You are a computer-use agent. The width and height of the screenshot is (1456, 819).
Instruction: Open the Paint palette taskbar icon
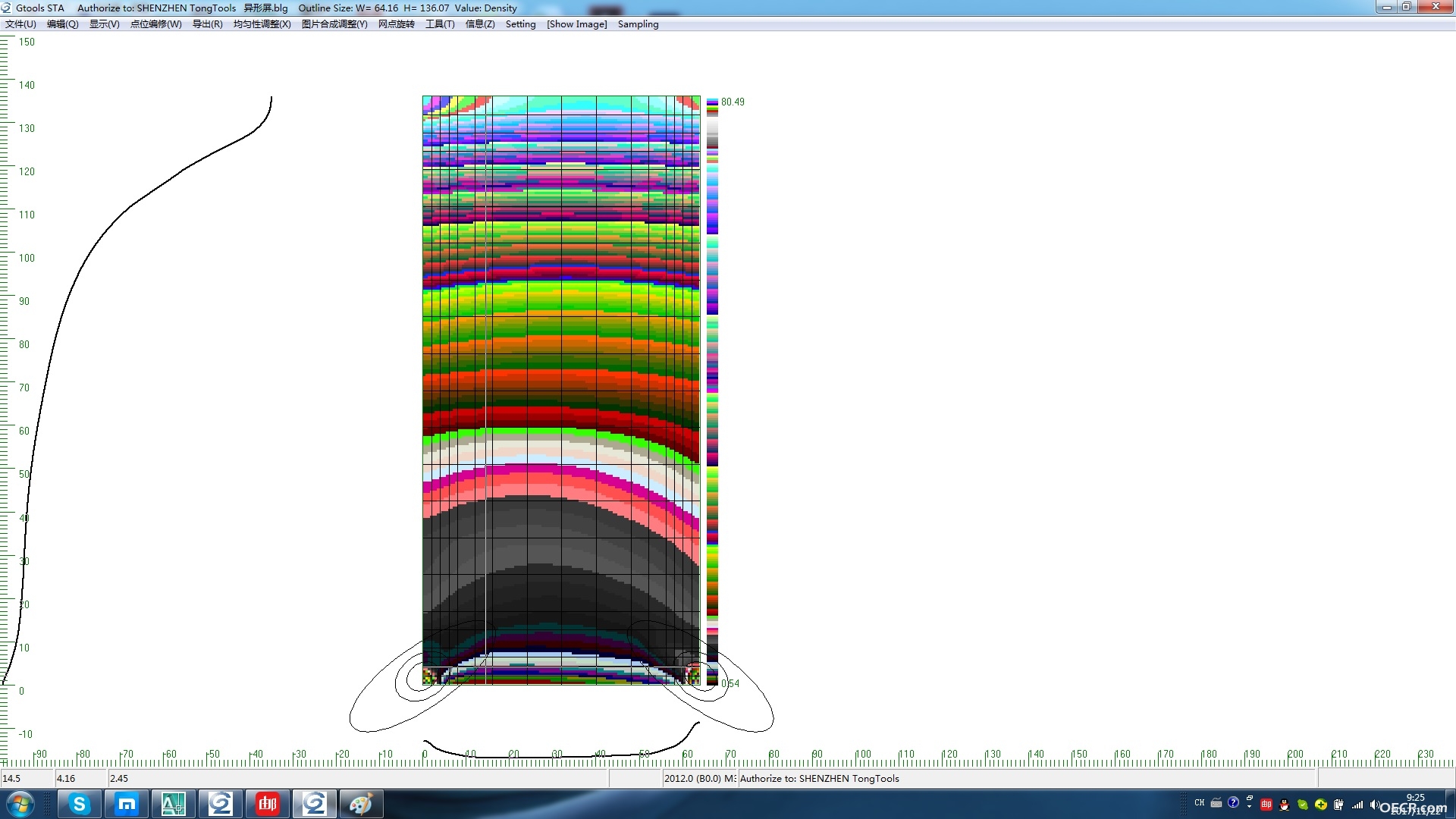pyautogui.click(x=361, y=804)
